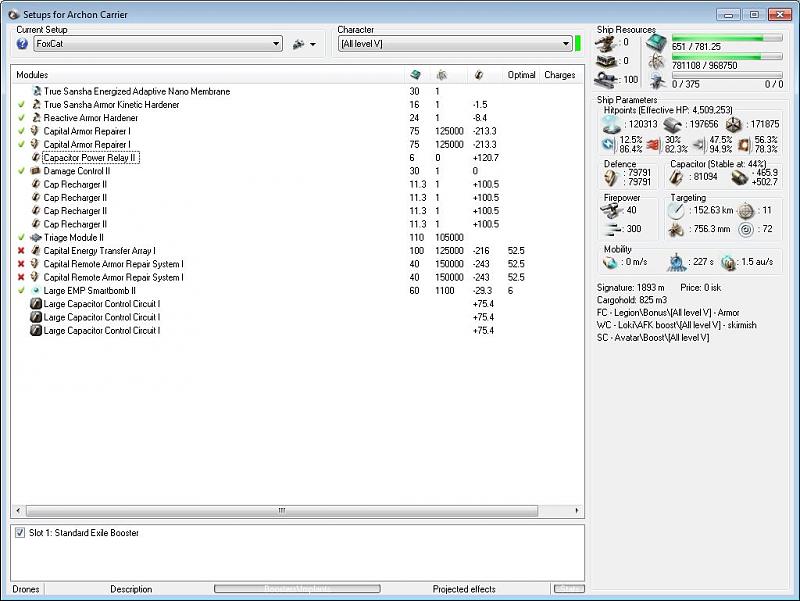The image size is (800, 601).
Task: Open the Character All level V dropdown
Action: click(455, 44)
